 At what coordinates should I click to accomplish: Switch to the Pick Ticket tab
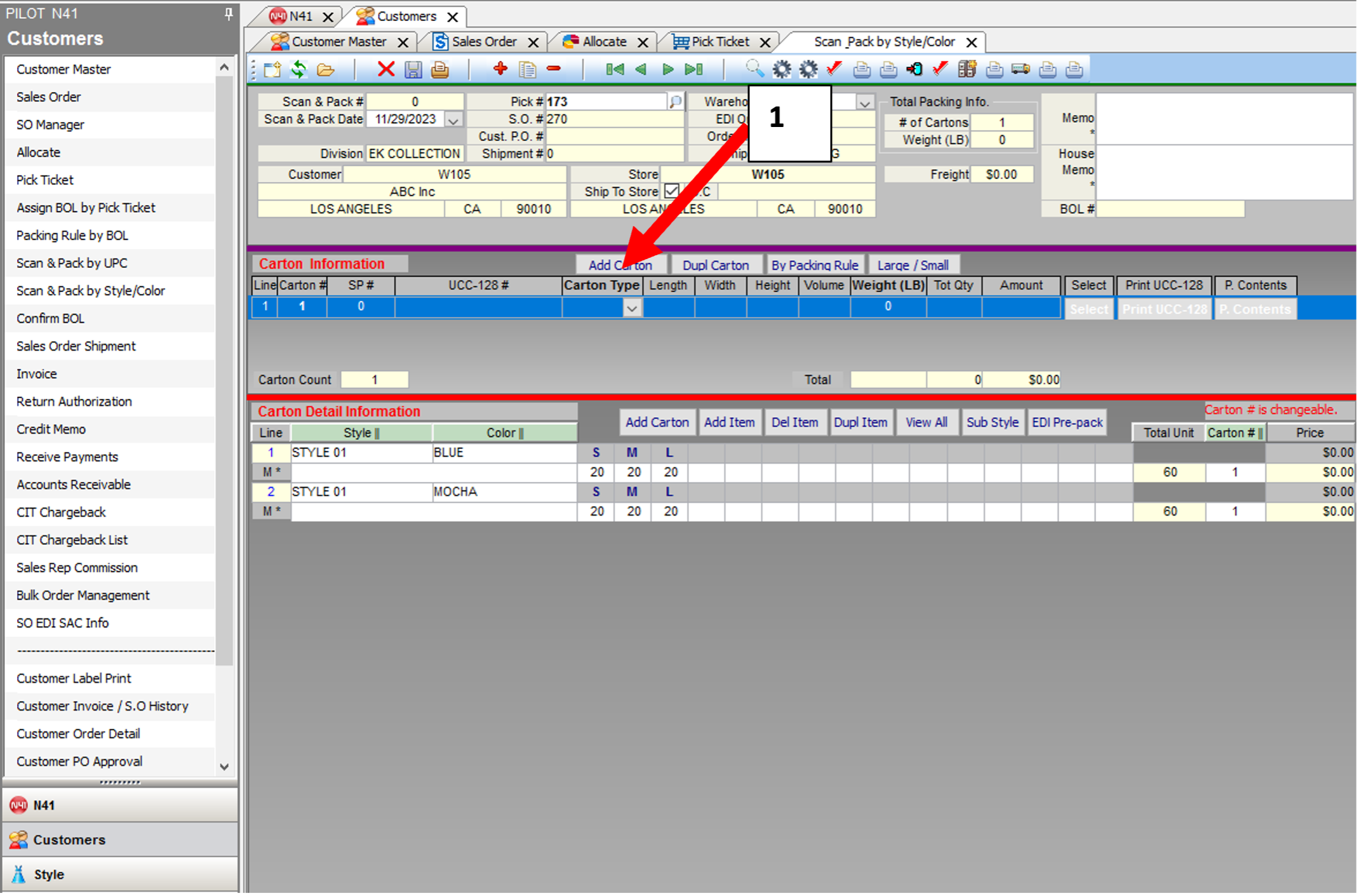[719, 42]
